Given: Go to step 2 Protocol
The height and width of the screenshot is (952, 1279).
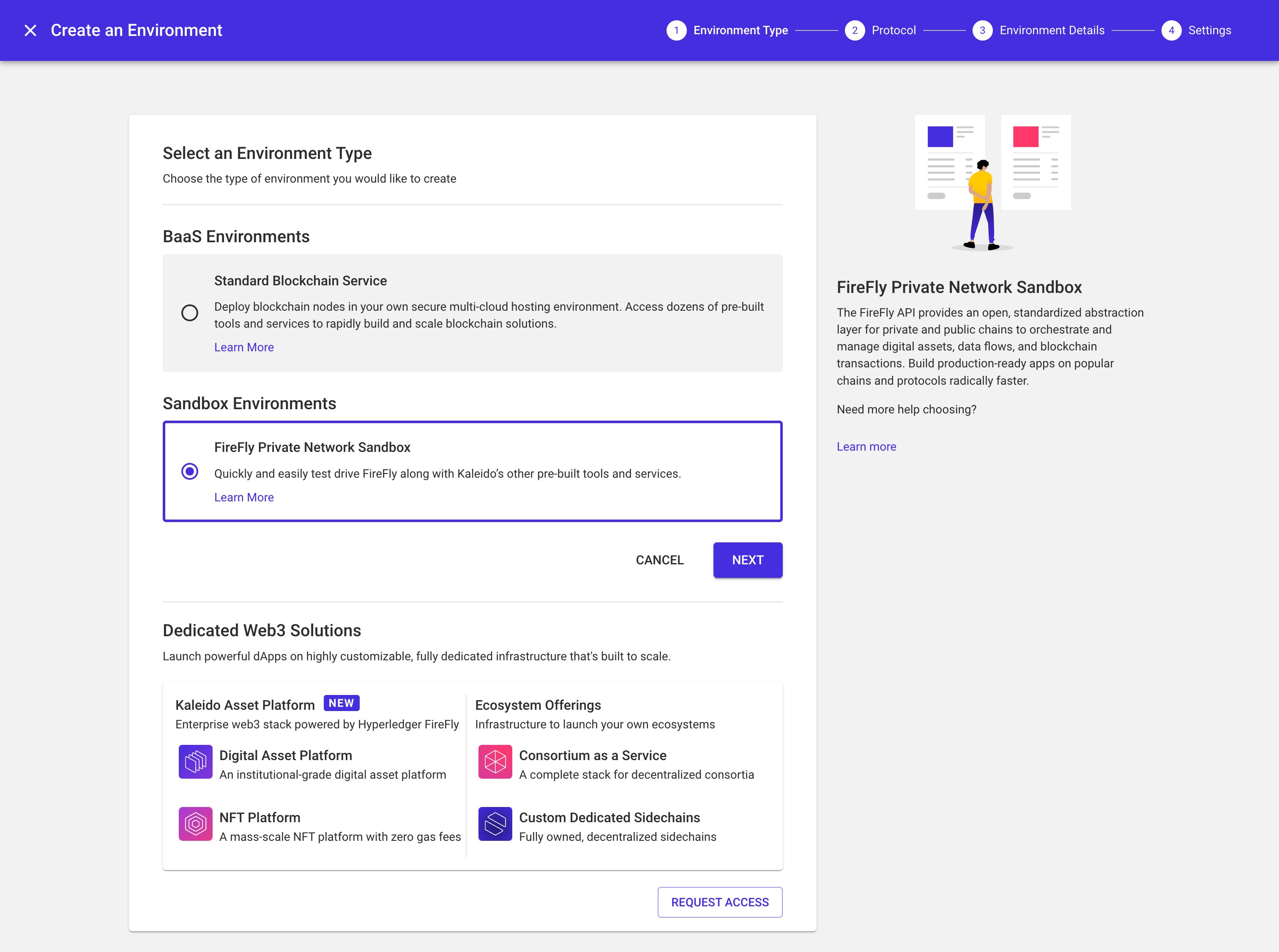Looking at the screenshot, I should [880, 30].
